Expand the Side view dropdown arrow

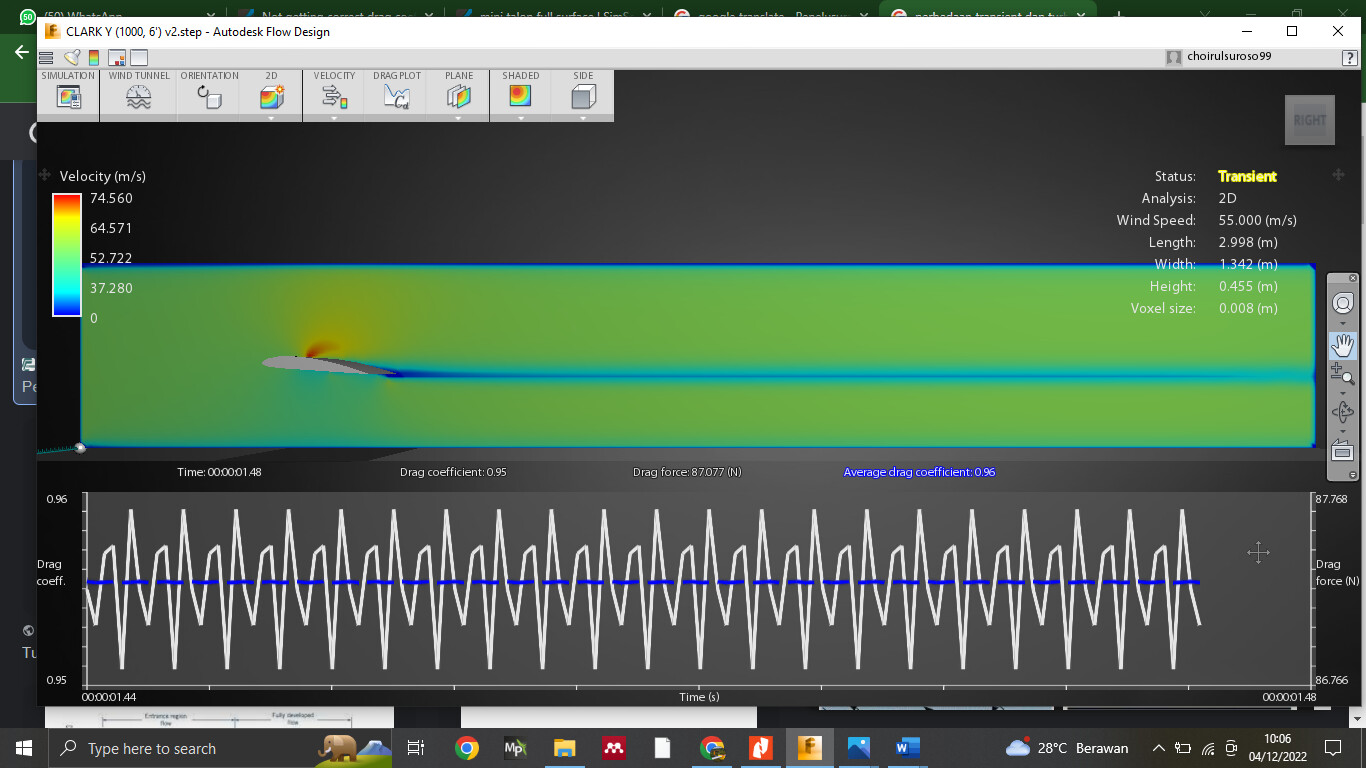coord(582,119)
